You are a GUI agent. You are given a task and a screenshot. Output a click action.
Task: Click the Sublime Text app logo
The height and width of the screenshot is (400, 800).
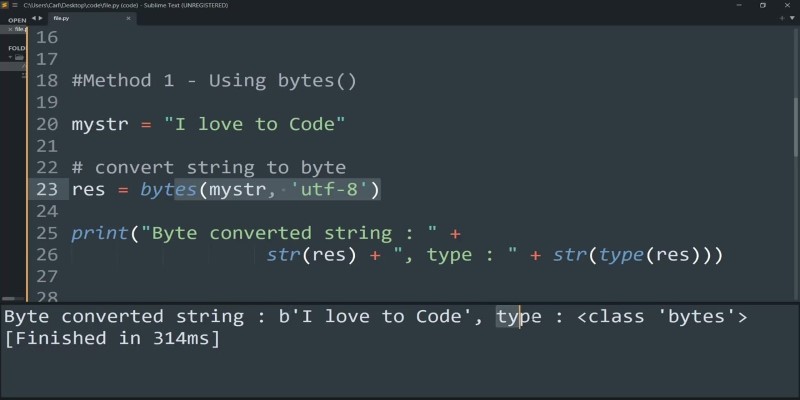[x=5, y=5]
